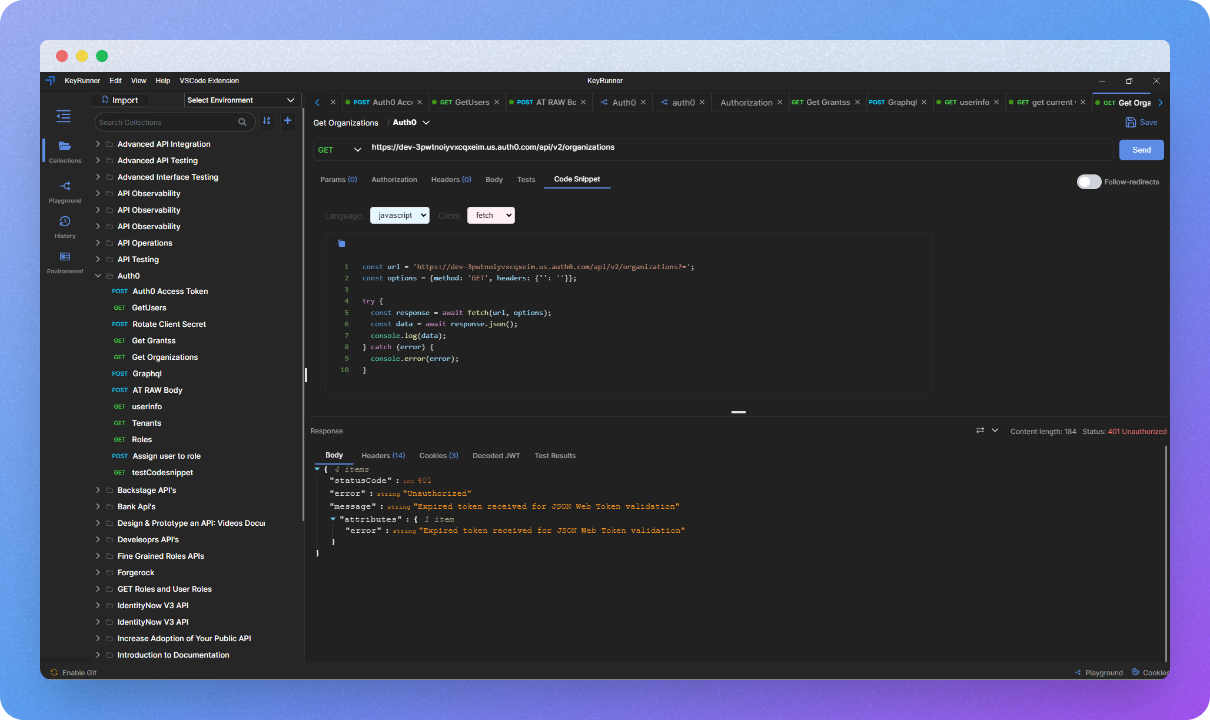Click the magnifier icon in Search Collections
This screenshot has width=1210, height=720.
(243, 122)
